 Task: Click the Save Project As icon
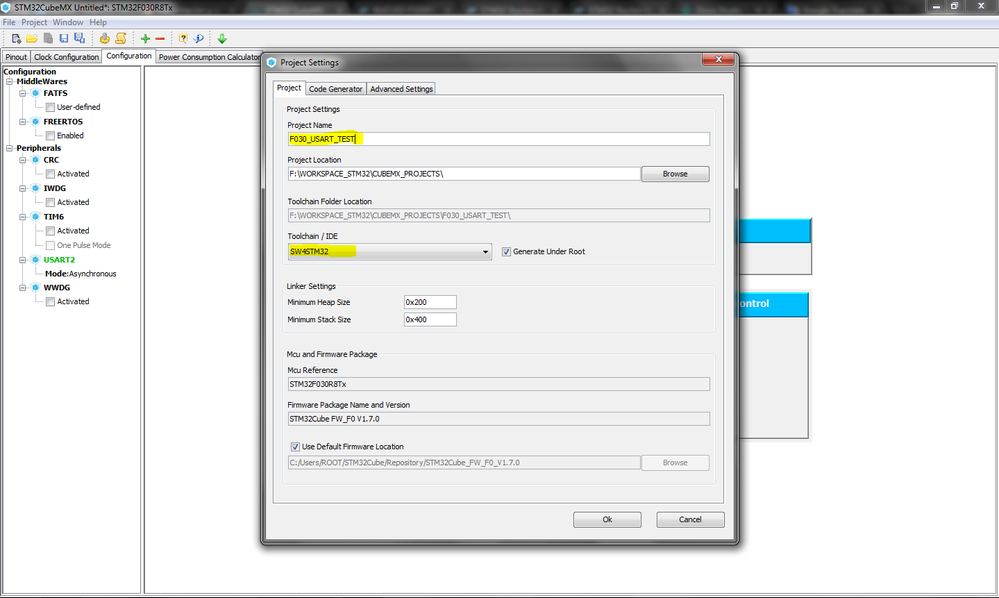tap(80, 39)
